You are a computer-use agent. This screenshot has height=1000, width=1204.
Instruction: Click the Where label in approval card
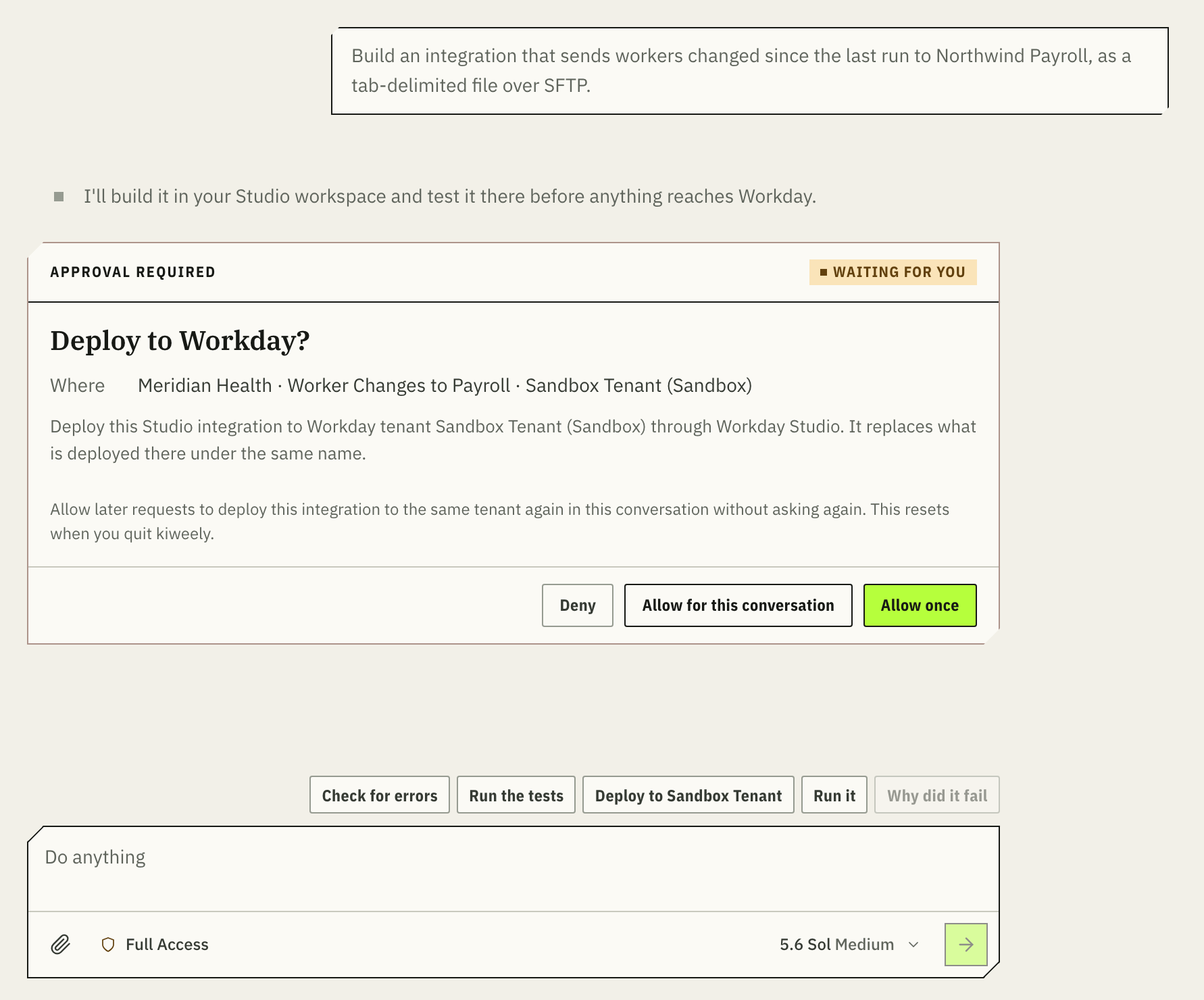coord(77,386)
